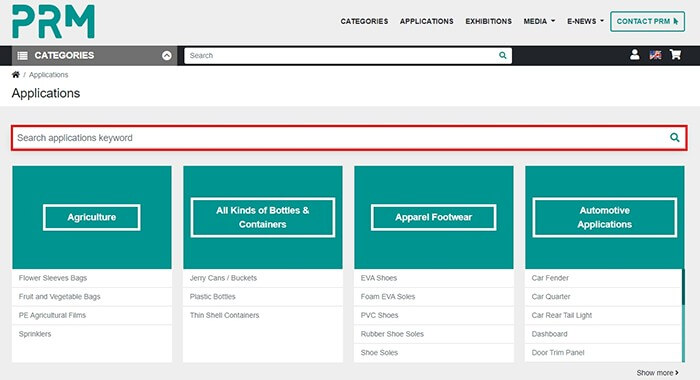Open the Apparel Footwear tile
The width and height of the screenshot is (700, 380).
pos(433,217)
